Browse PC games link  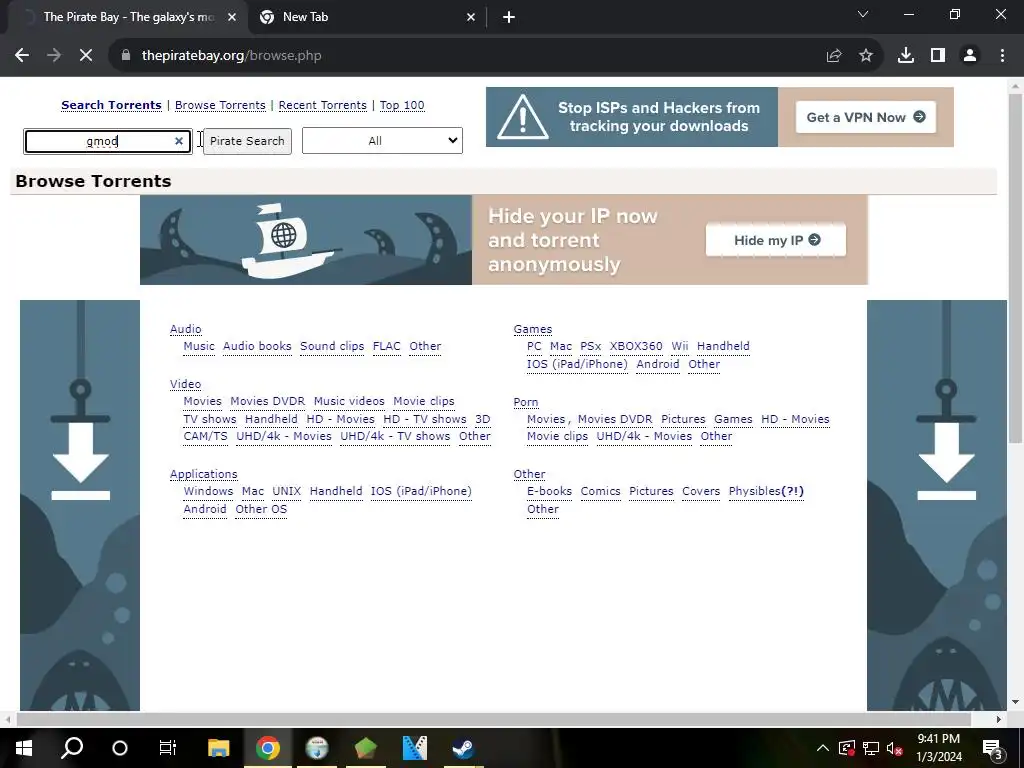coord(534,346)
